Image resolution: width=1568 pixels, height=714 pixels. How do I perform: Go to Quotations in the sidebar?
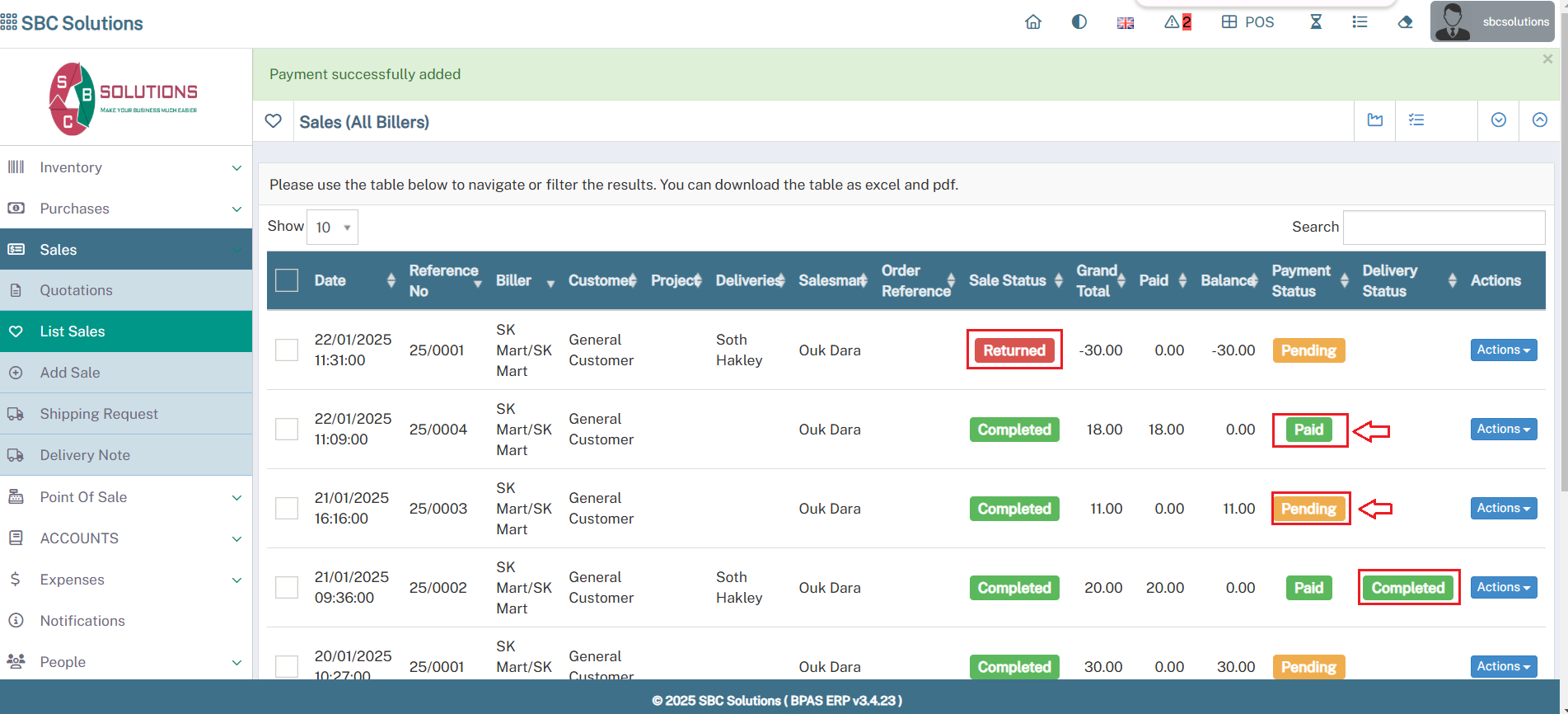[76, 290]
